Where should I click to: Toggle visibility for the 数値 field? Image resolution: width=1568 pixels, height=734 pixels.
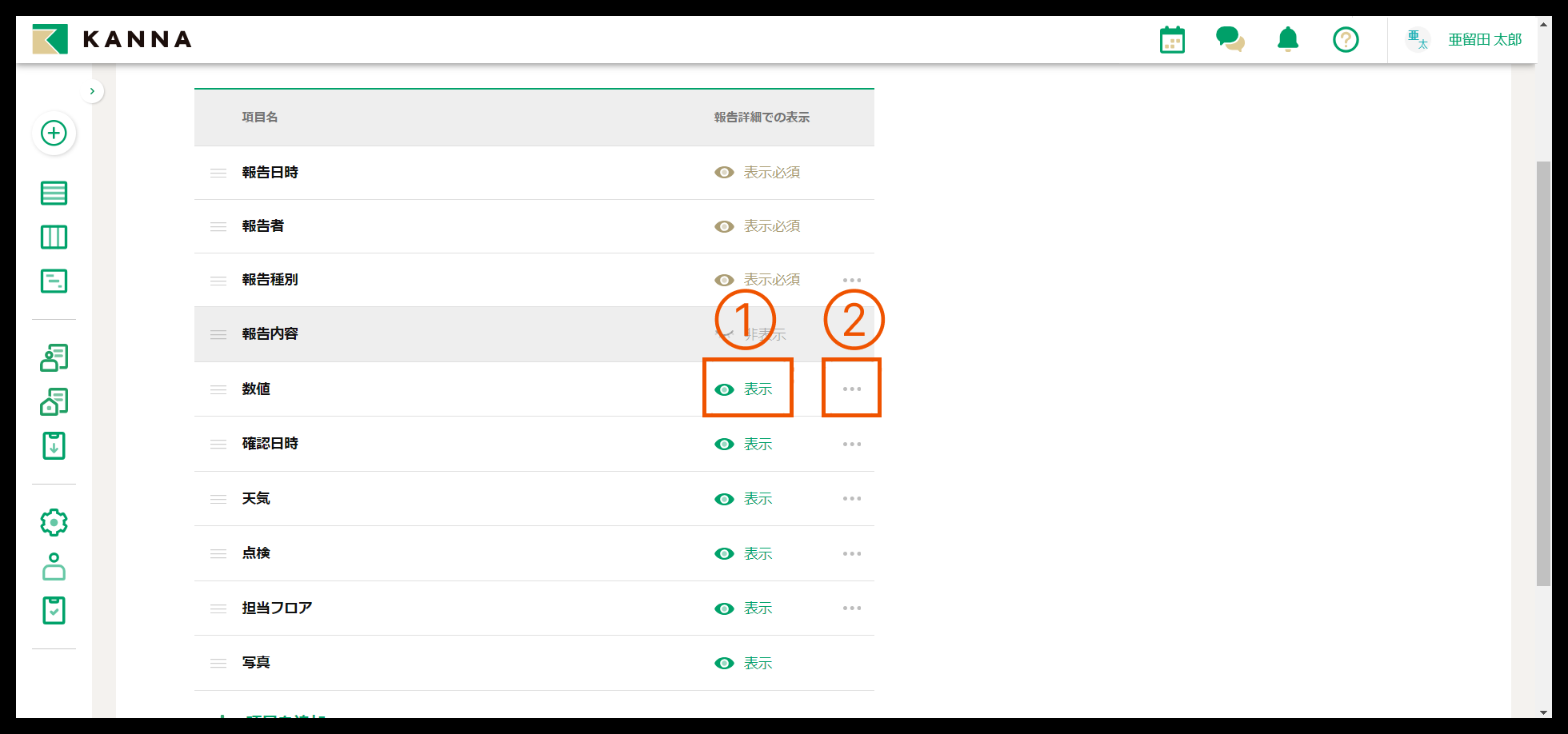724,389
